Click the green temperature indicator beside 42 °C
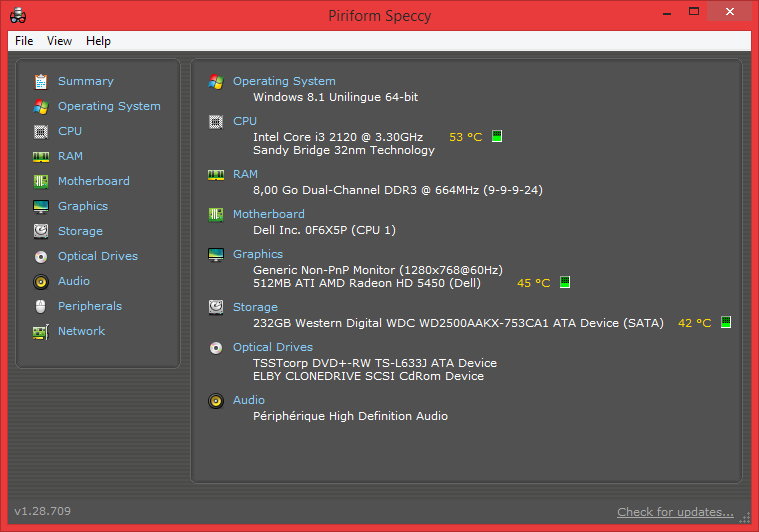759x532 pixels. coord(726,322)
